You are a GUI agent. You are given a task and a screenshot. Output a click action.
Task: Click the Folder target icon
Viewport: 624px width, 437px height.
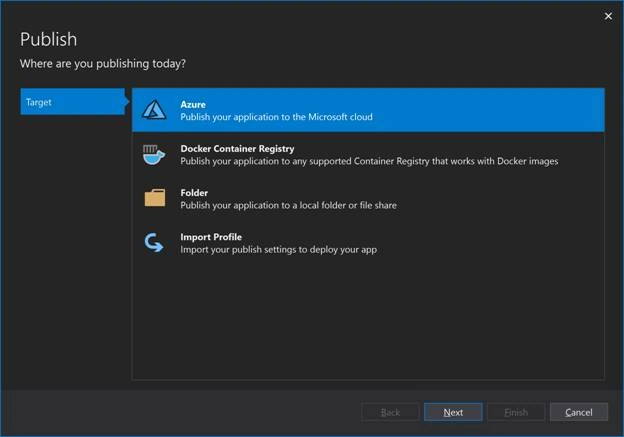pyautogui.click(x=155, y=198)
